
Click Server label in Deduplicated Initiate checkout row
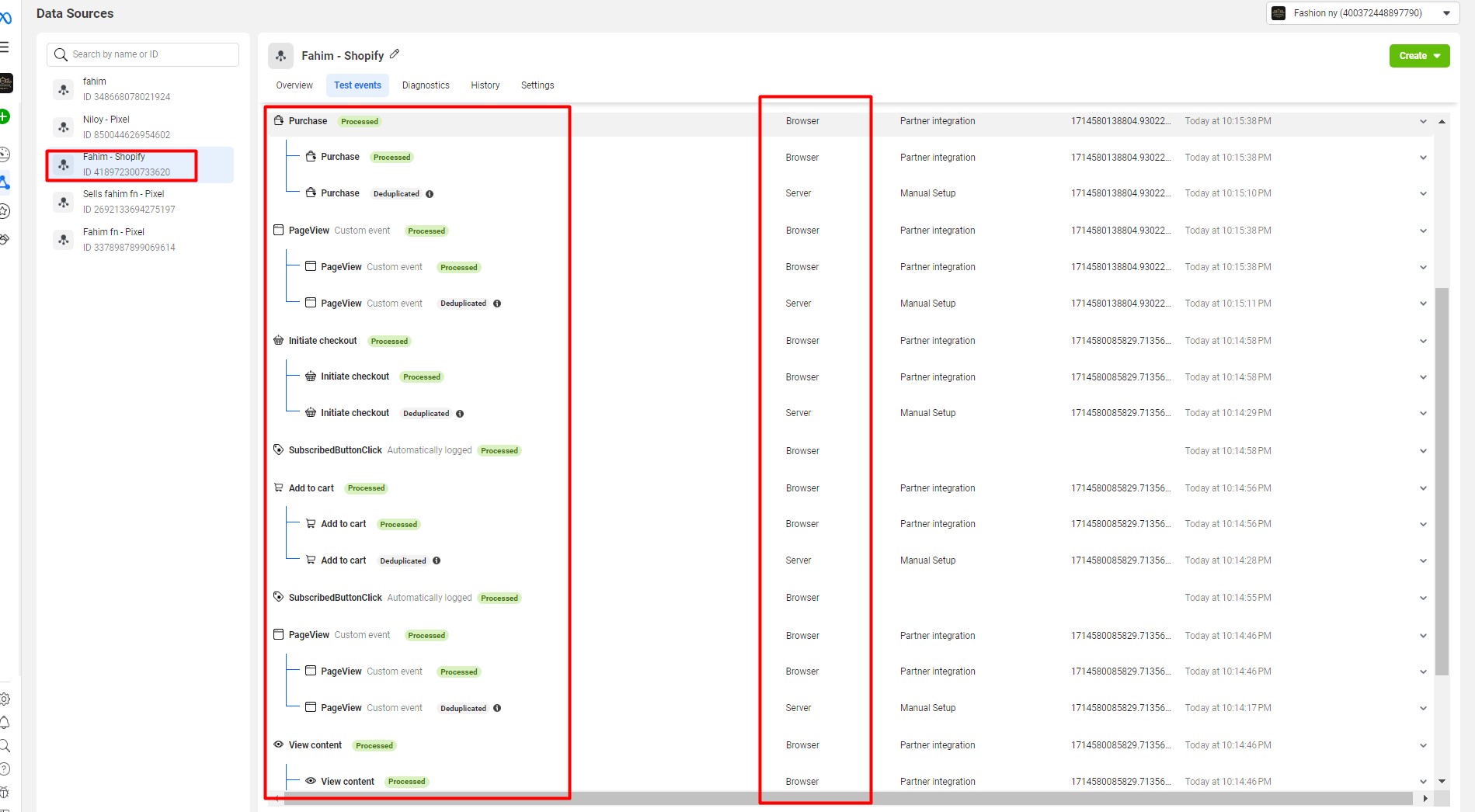pos(798,413)
